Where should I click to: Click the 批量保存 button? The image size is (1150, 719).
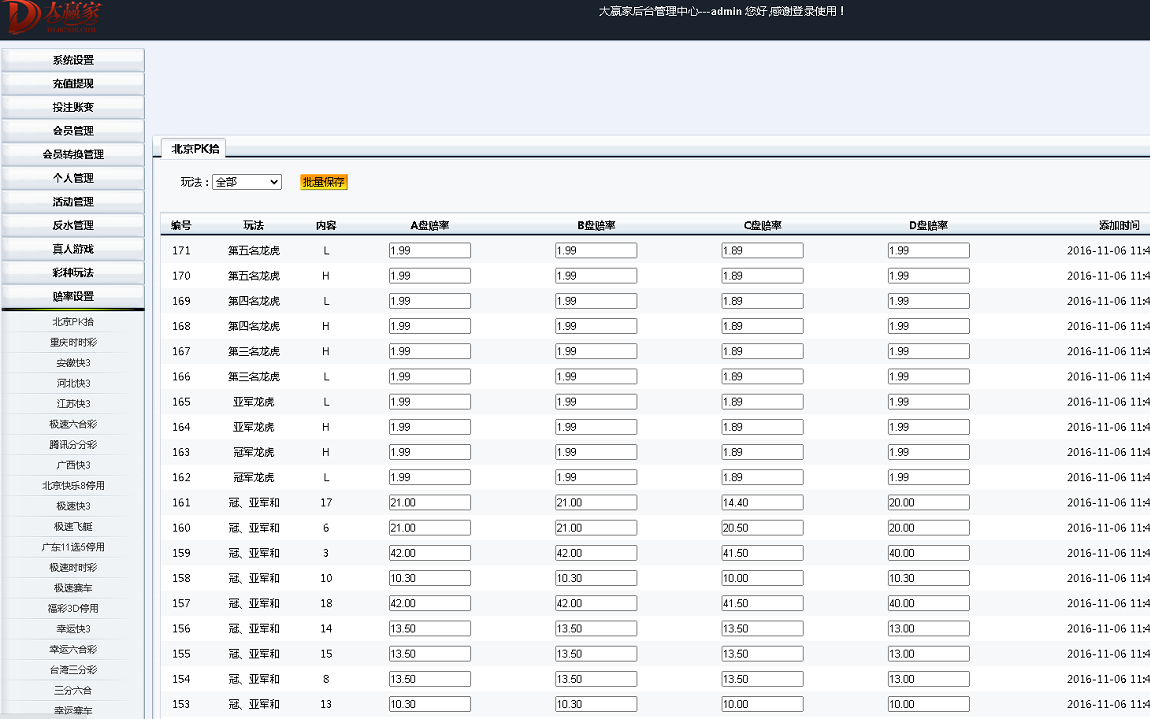tap(324, 182)
